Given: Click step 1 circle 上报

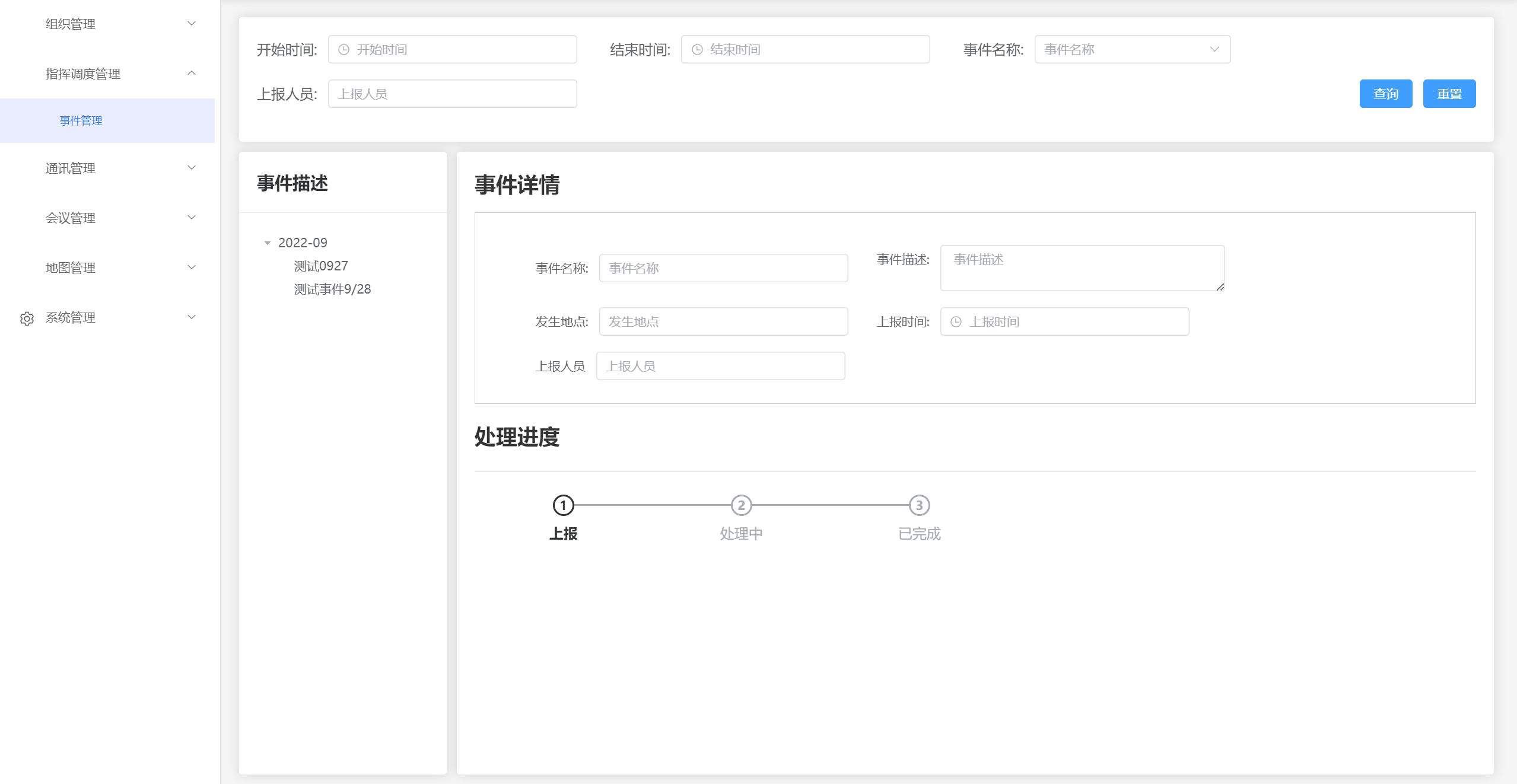Looking at the screenshot, I should [563, 505].
